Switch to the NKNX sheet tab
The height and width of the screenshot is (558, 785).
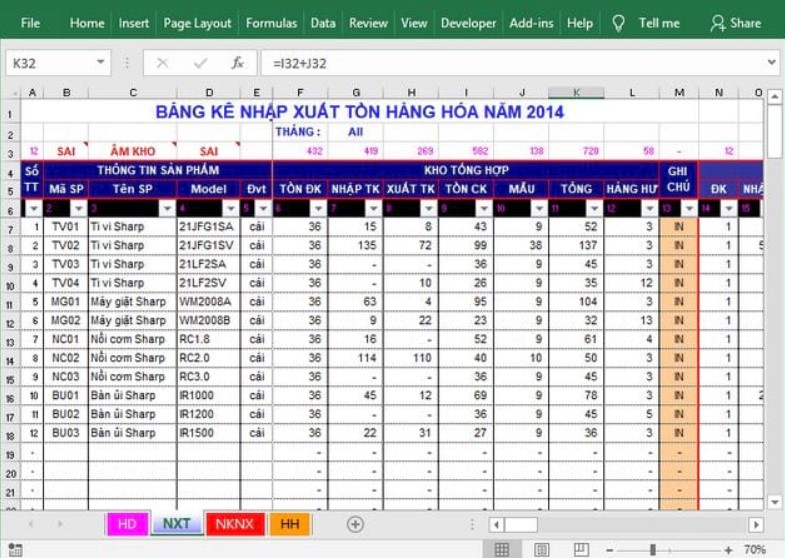234,524
